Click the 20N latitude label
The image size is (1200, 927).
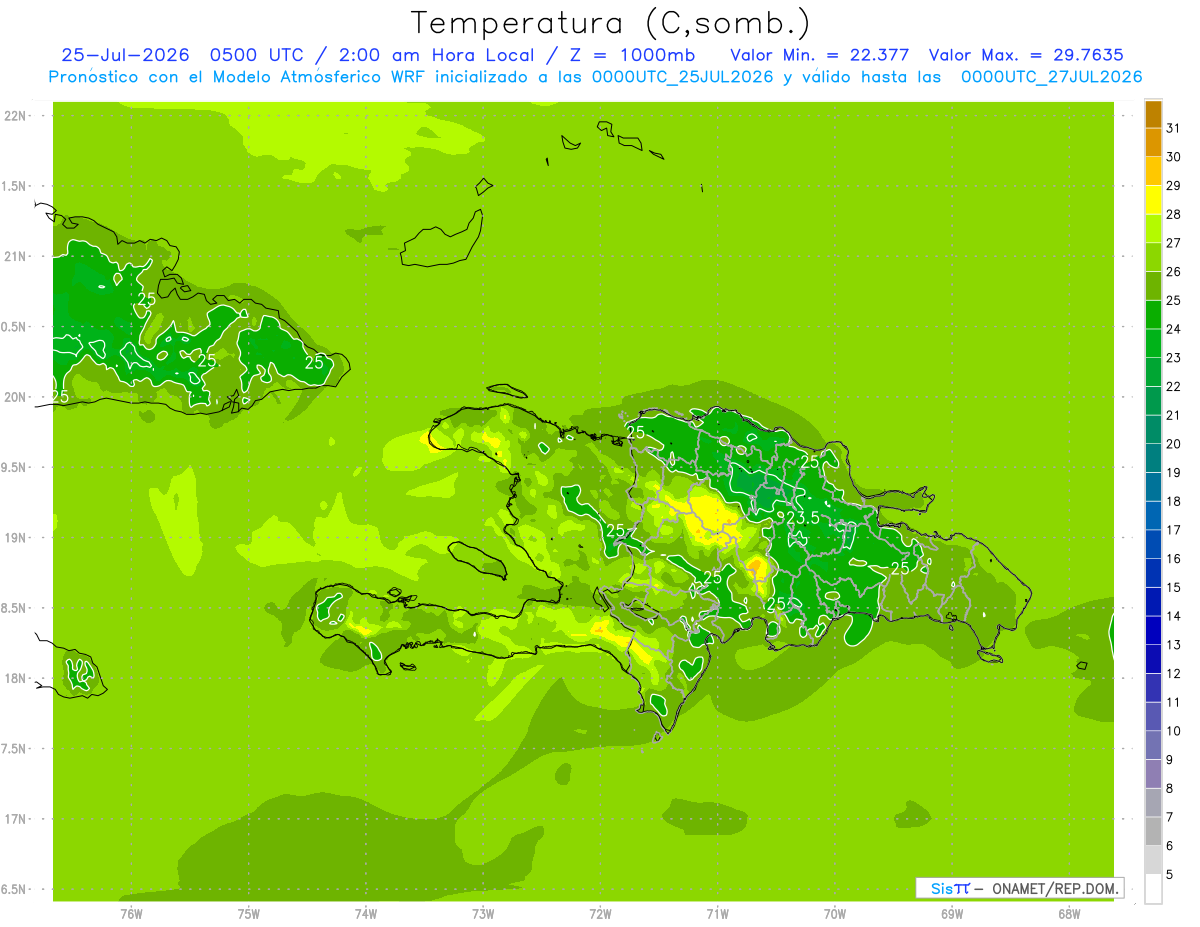(14, 397)
